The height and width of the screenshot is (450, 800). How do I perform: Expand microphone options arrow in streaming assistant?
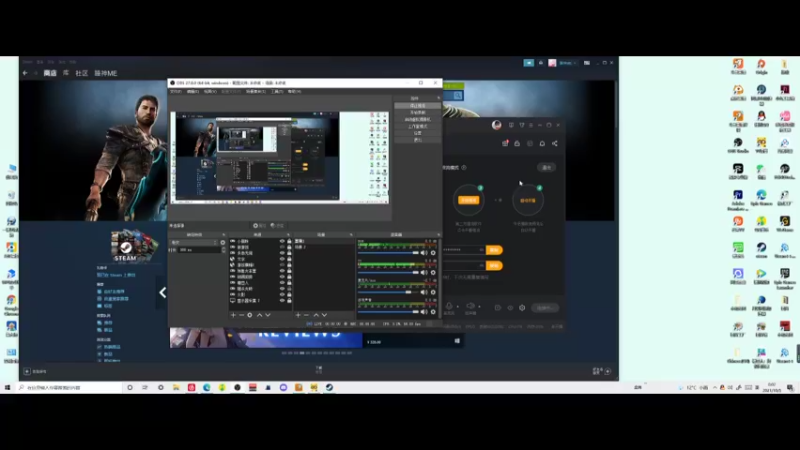pyautogui.click(x=458, y=307)
